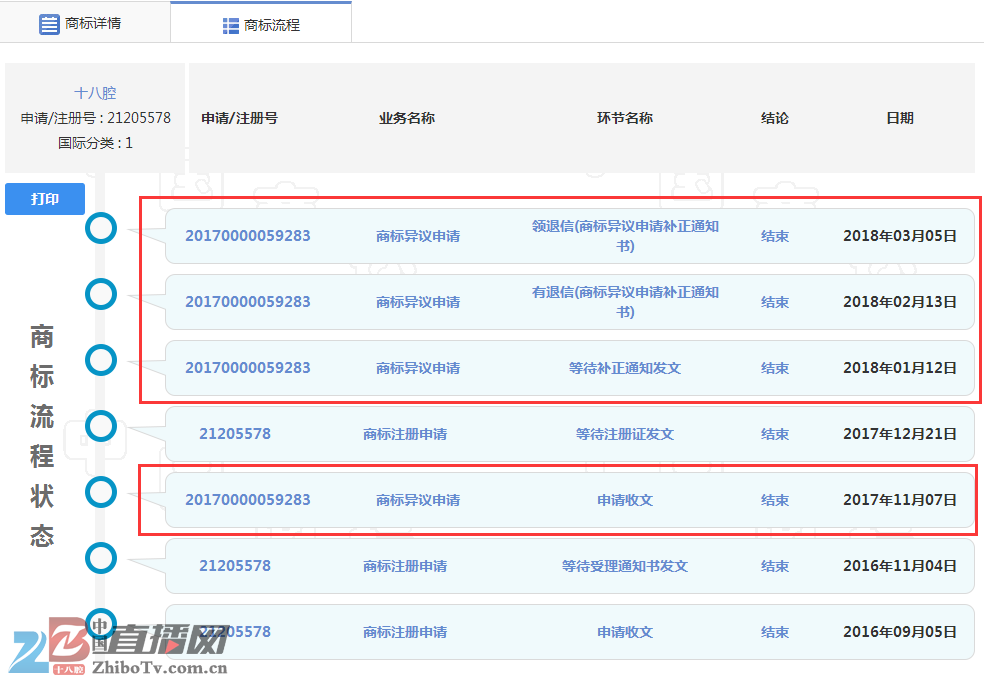
Task: Click the timeline node next to 申请收文 2017年11月07日
Action: (x=101, y=492)
